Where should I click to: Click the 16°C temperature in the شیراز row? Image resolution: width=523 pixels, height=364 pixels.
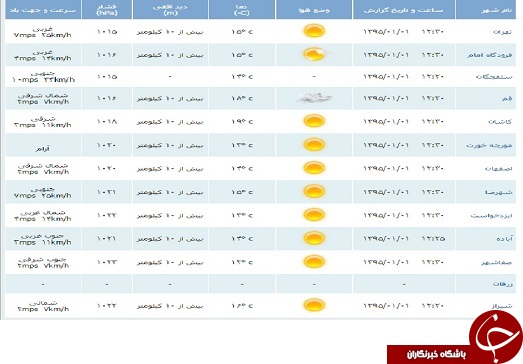point(242,306)
